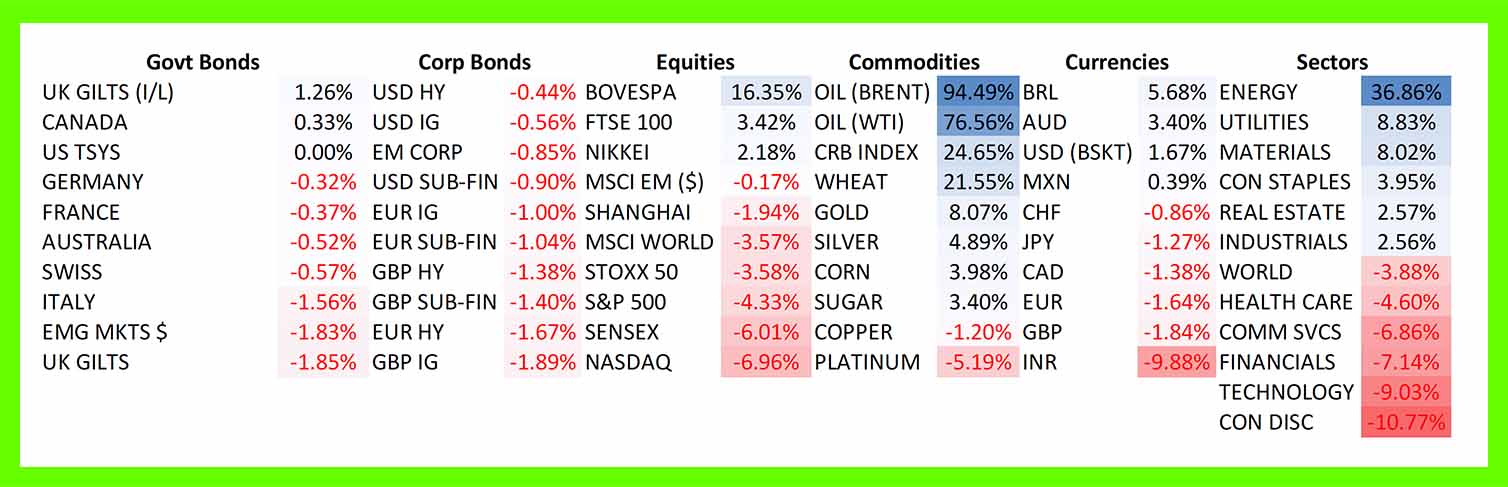Click the Sectors column header
The height and width of the screenshot is (487, 1508).
click(x=1332, y=62)
